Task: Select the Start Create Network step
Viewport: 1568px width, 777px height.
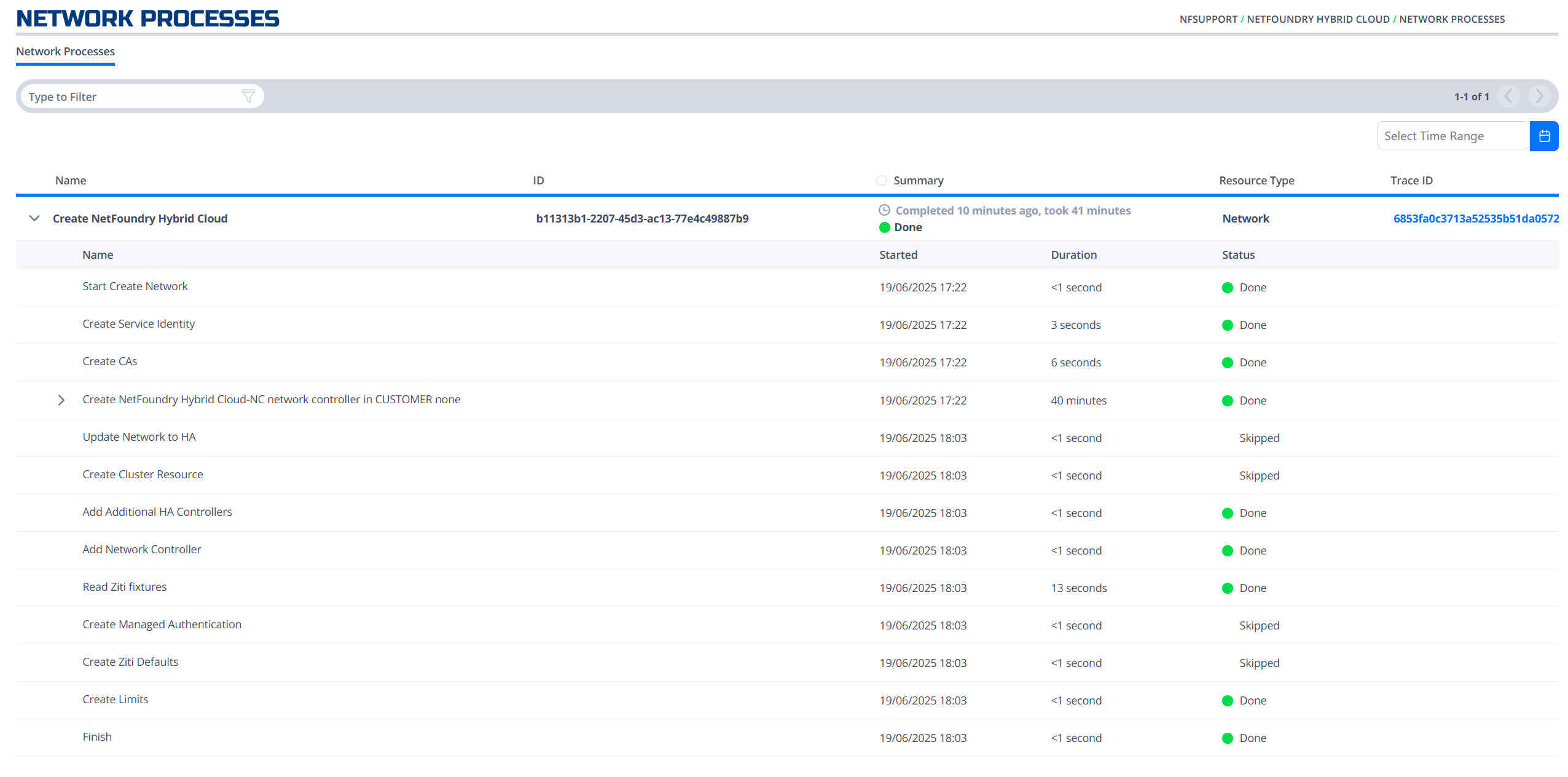Action: click(135, 286)
